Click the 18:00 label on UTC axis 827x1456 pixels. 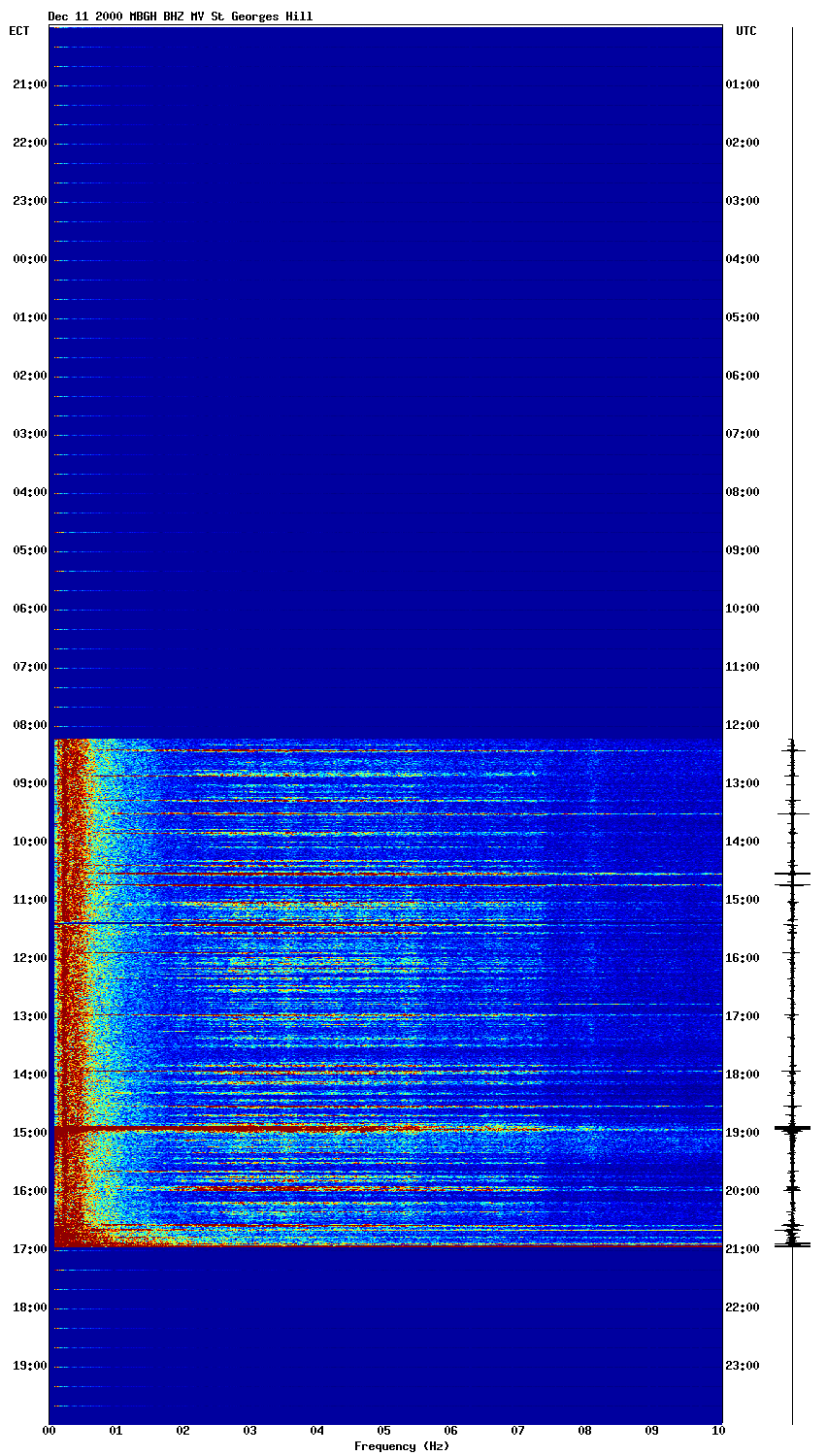point(743,1075)
